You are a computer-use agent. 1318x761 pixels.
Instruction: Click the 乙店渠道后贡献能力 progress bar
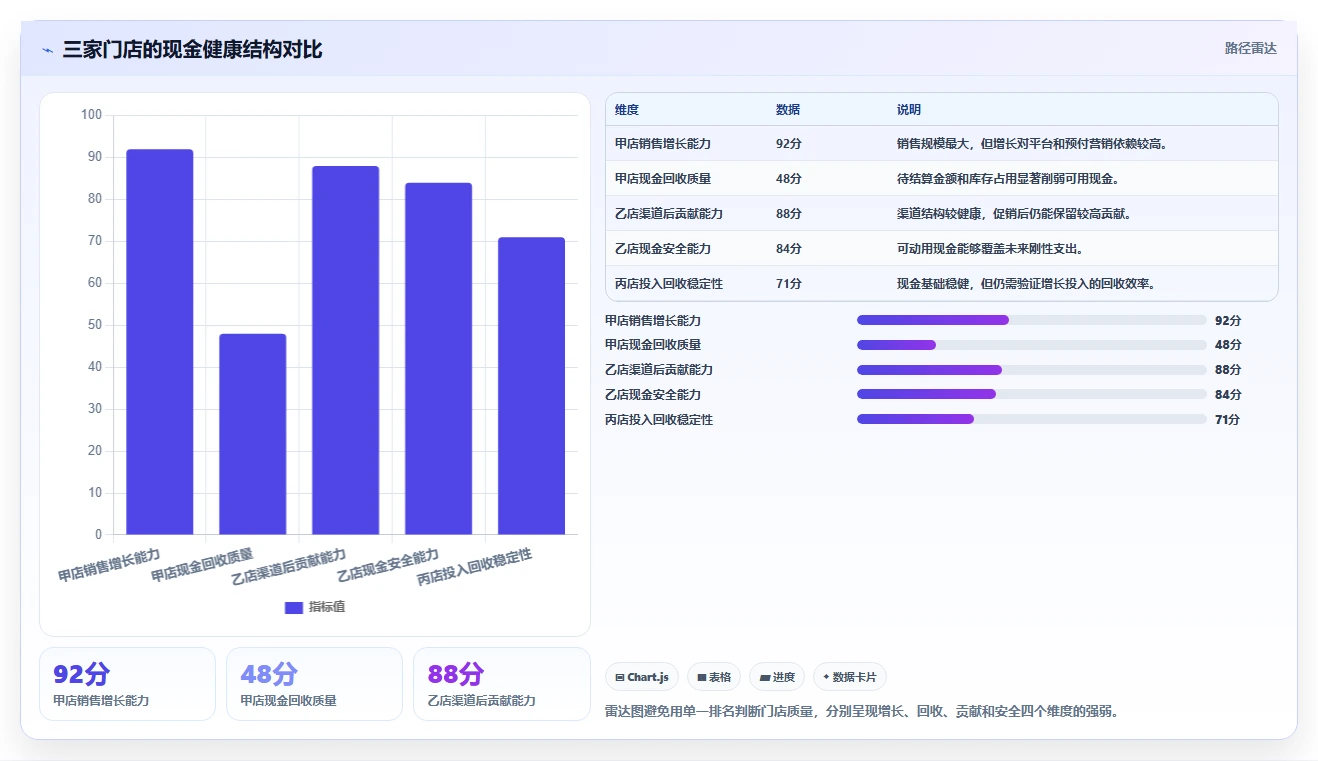1032,370
